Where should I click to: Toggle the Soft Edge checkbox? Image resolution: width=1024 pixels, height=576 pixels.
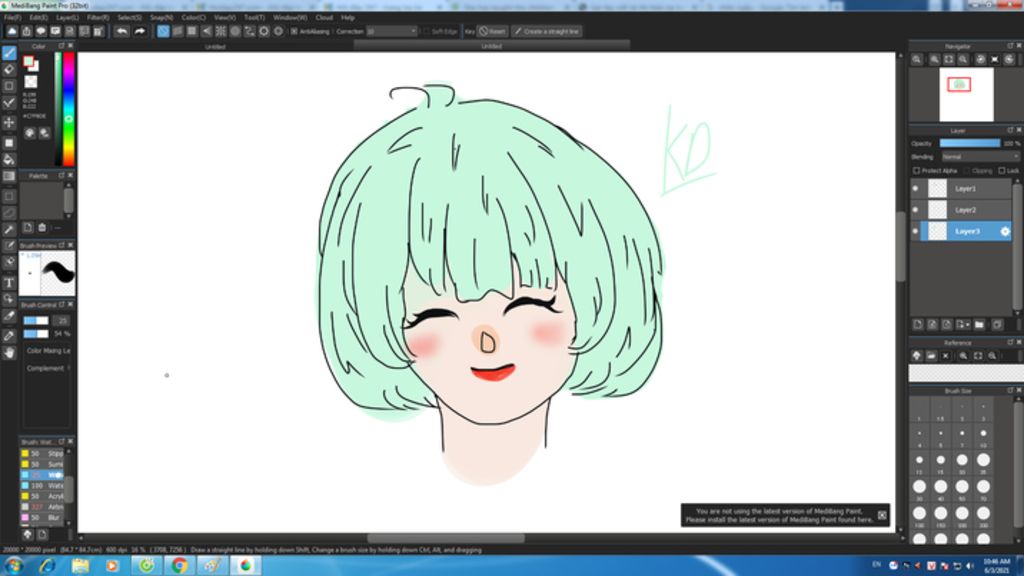click(426, 31)
